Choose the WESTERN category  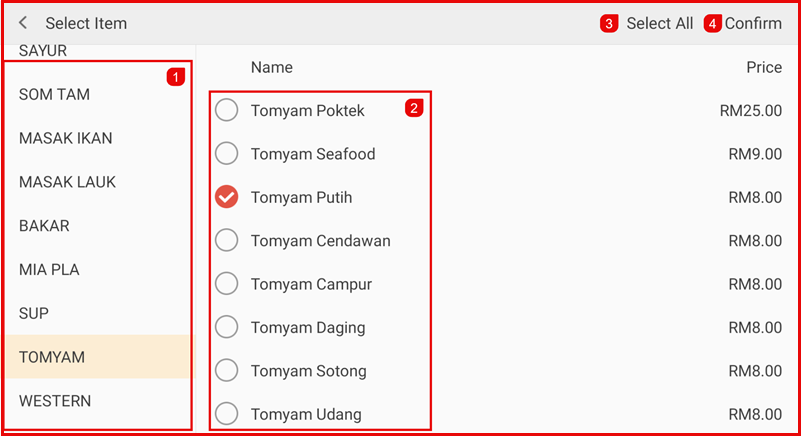(55, 401)
